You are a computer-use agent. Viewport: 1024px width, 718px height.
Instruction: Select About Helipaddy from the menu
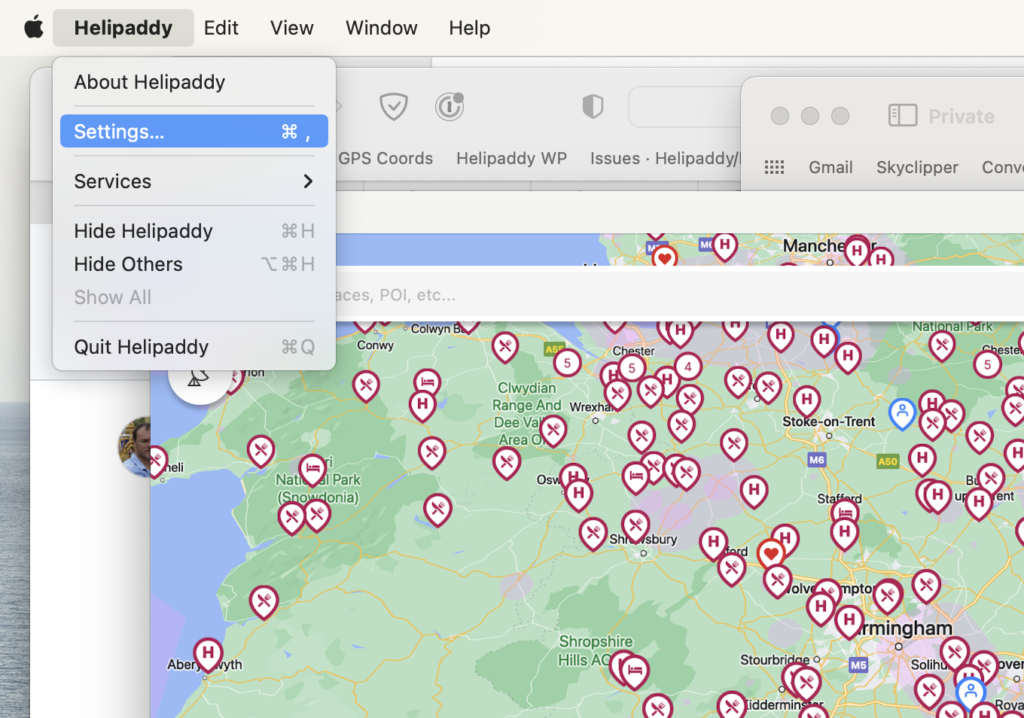pos(150,82)
